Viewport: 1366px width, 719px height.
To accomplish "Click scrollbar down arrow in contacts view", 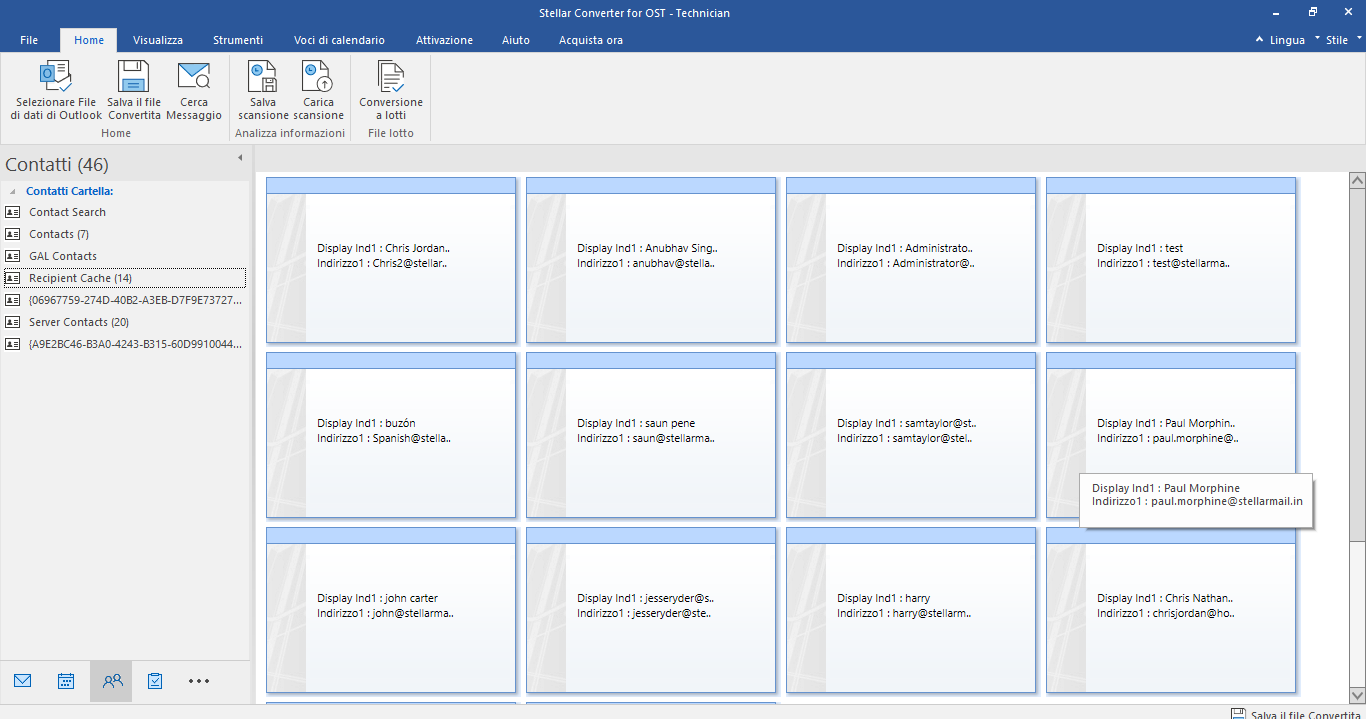I will pyautogui.click(x=1357, y=694).
